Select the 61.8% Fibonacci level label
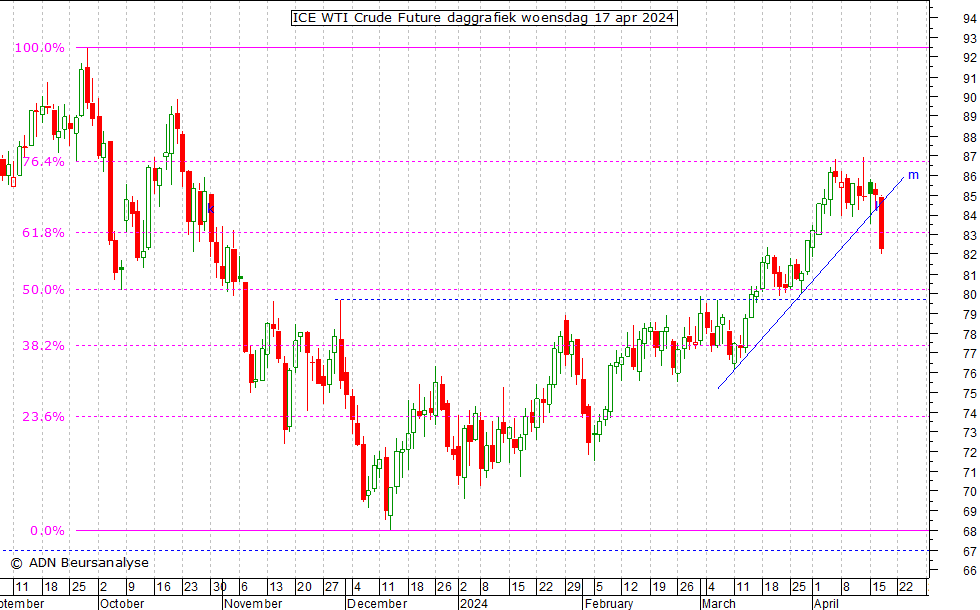This screenshot has width=980, height=610. click(x=43, y=233)
